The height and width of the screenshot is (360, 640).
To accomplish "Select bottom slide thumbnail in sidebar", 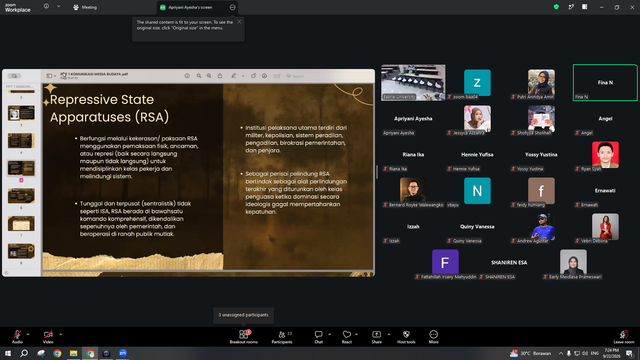I will click(x=21, y=251).
